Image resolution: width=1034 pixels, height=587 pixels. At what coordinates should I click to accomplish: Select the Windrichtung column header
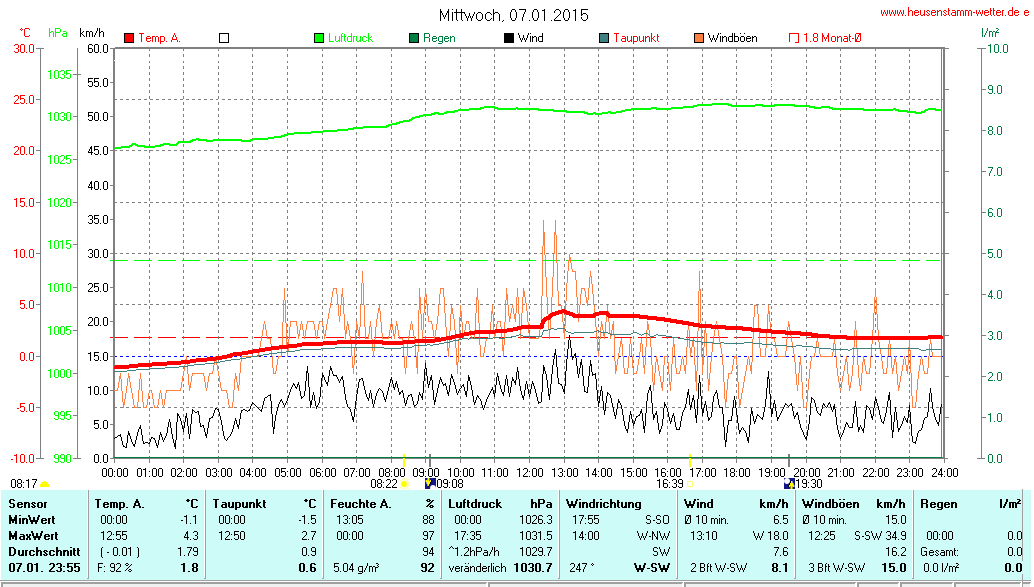604,504
